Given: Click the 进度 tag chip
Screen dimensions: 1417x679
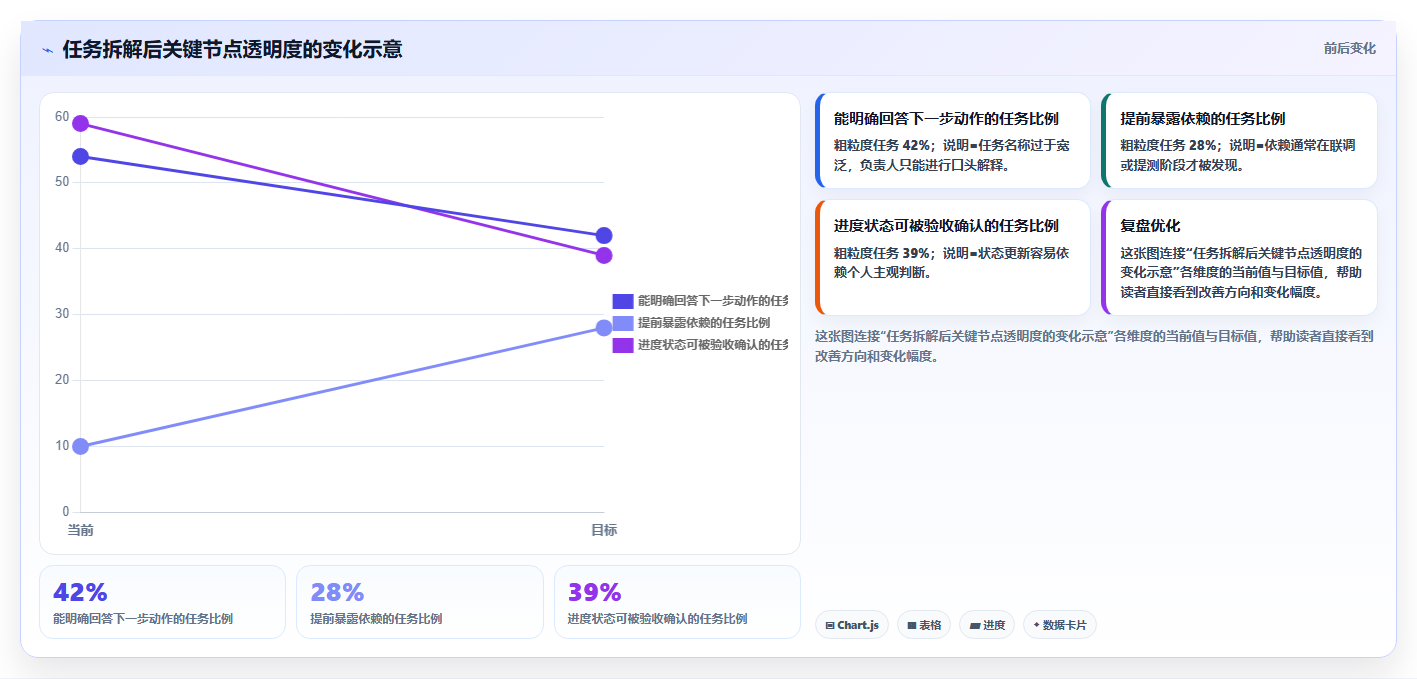Looking at the screenshot, I should click(x=987, y=625).
